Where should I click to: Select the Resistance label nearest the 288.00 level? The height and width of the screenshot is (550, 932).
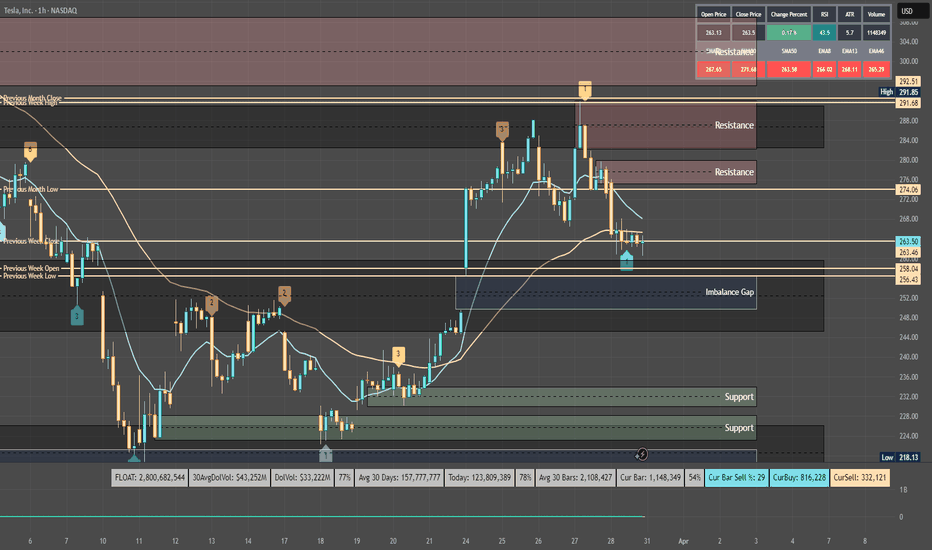[734, 125]
